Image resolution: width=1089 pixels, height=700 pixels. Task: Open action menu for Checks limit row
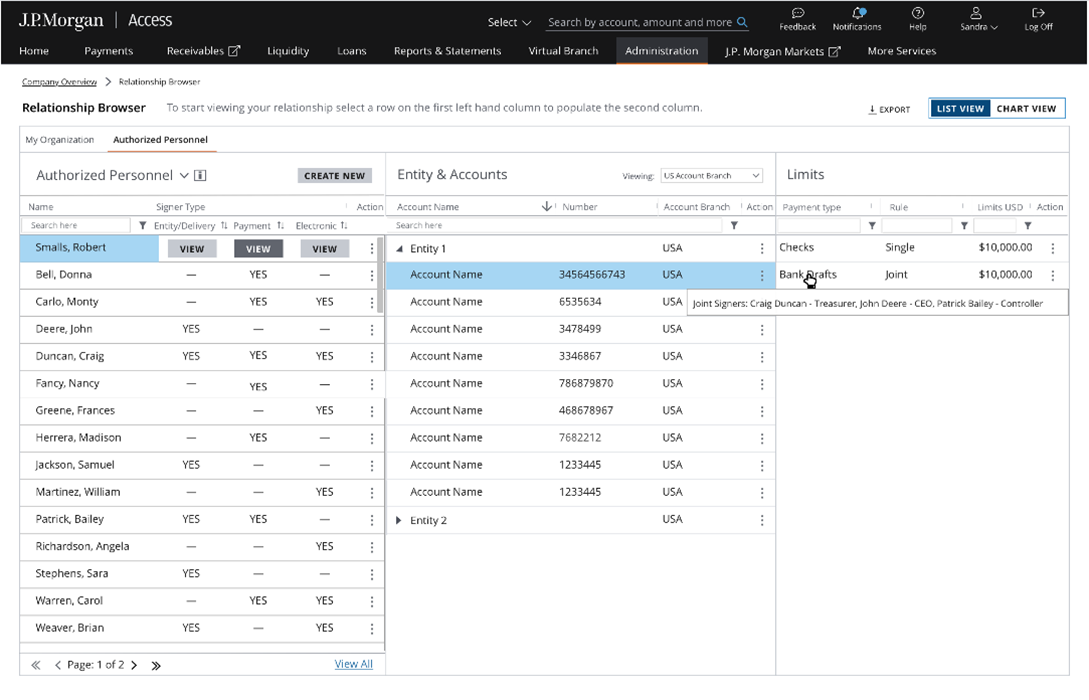(1052, 248)
